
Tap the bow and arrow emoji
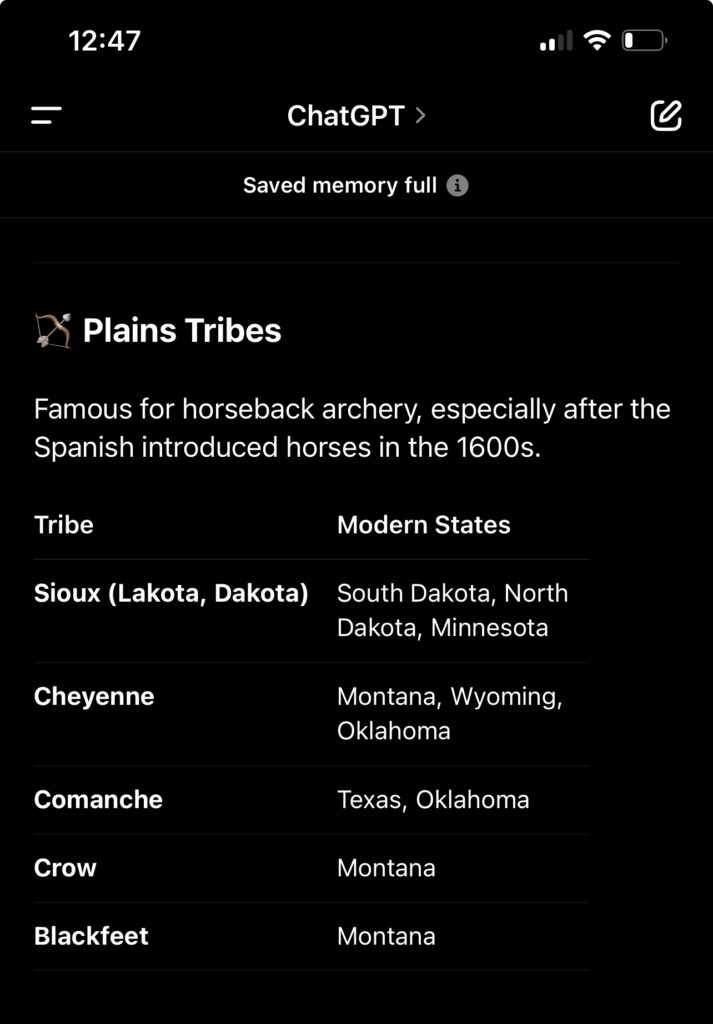53,331
